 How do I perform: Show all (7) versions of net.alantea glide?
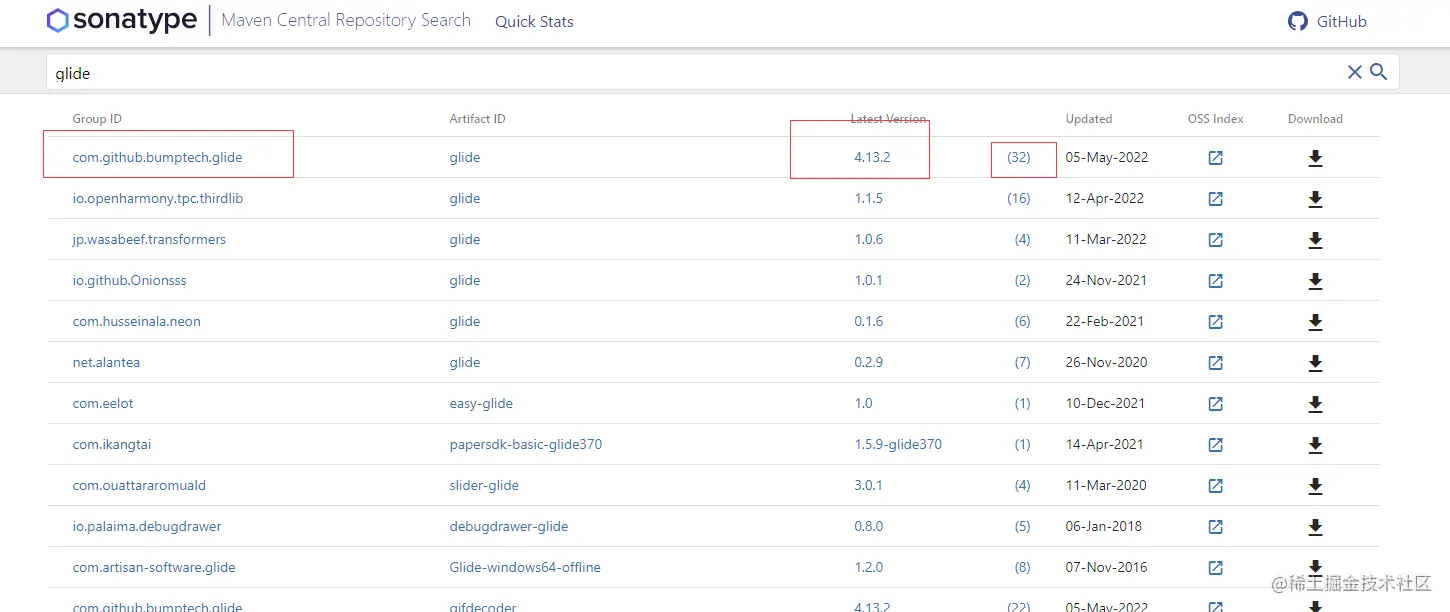pyautogui.click(x=1022, y=363)
